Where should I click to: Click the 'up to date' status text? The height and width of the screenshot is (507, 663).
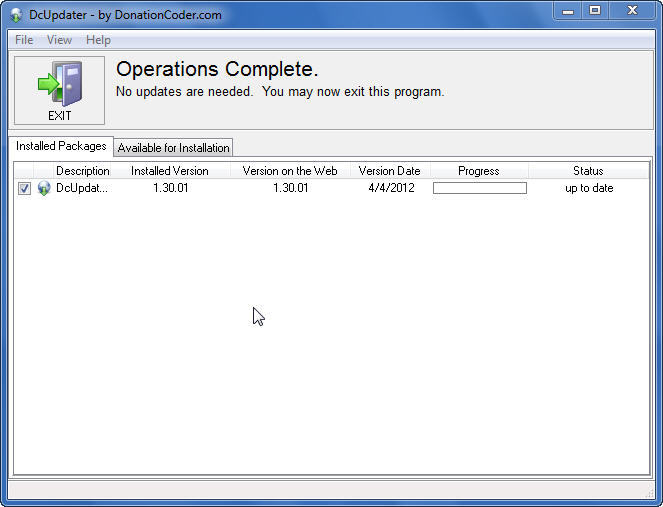[589, 188]
